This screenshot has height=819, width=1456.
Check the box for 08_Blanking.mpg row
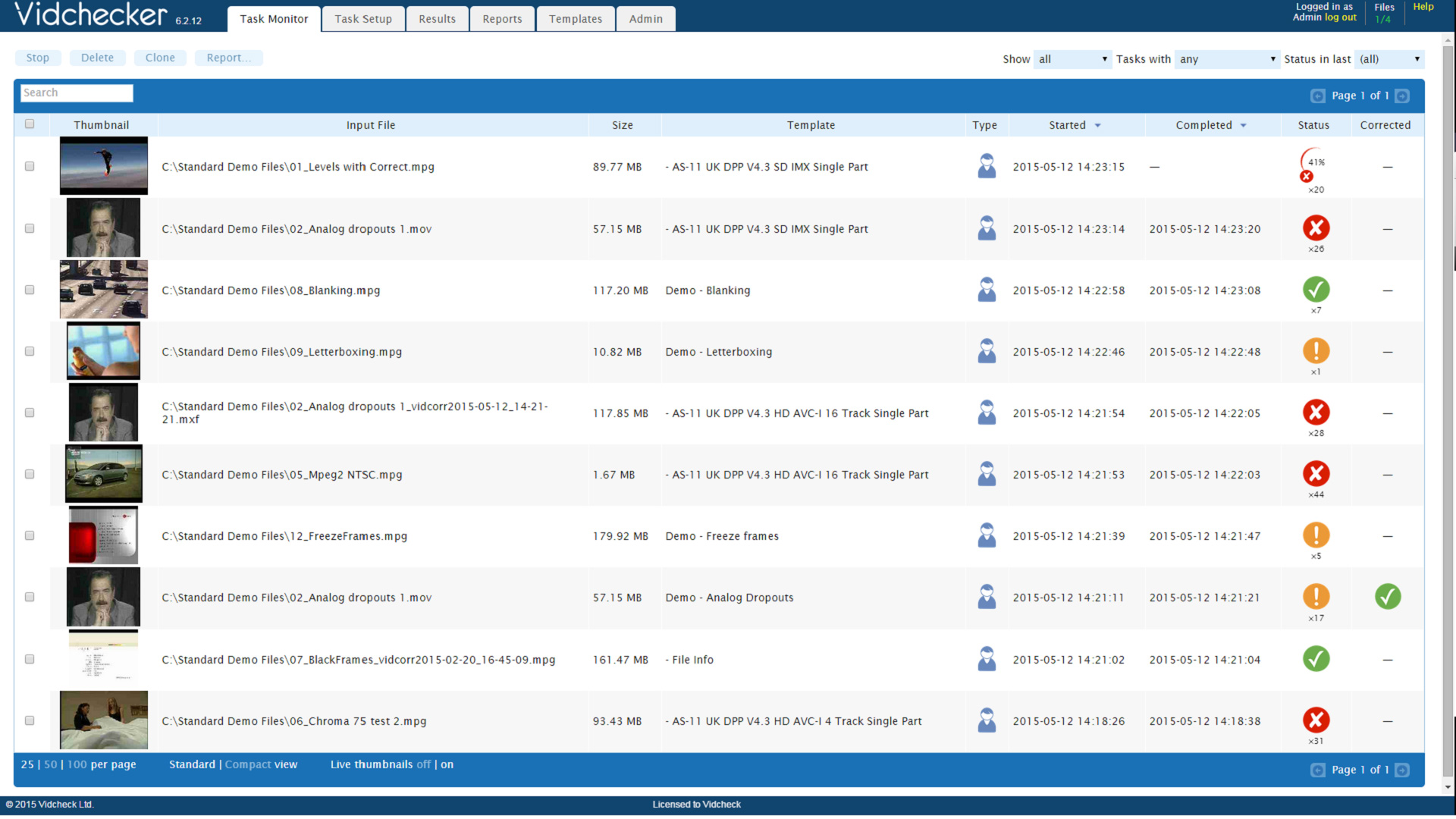pyautogui.click(x=30, y=290)
